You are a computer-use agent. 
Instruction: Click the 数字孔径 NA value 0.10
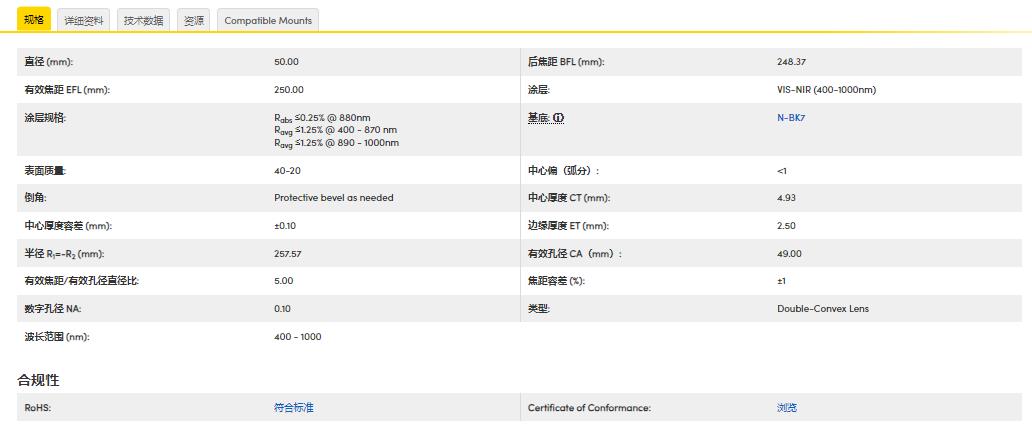tap(282, 309)
